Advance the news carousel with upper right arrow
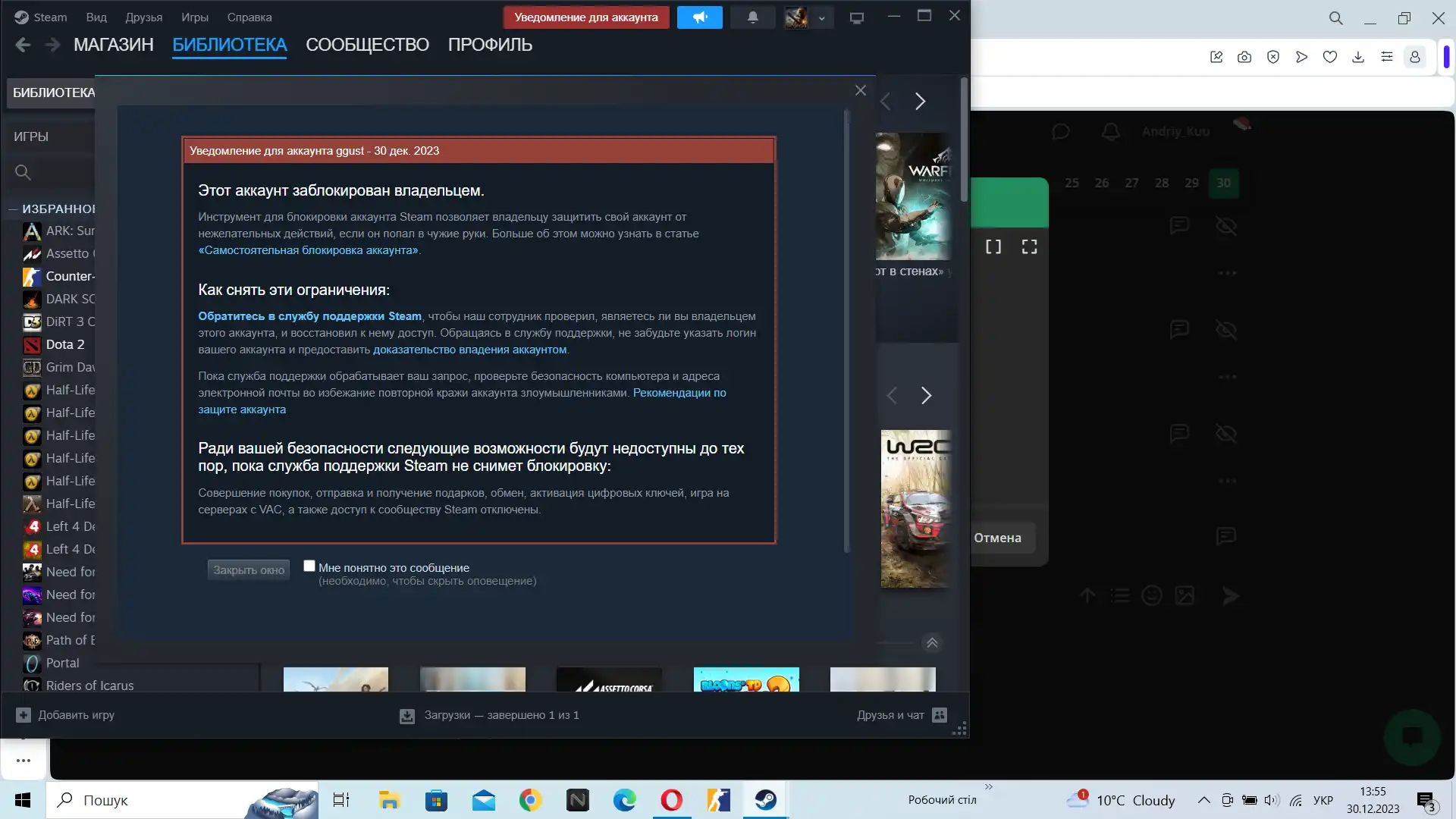The image size is (1456, 819). pos(920,102)
